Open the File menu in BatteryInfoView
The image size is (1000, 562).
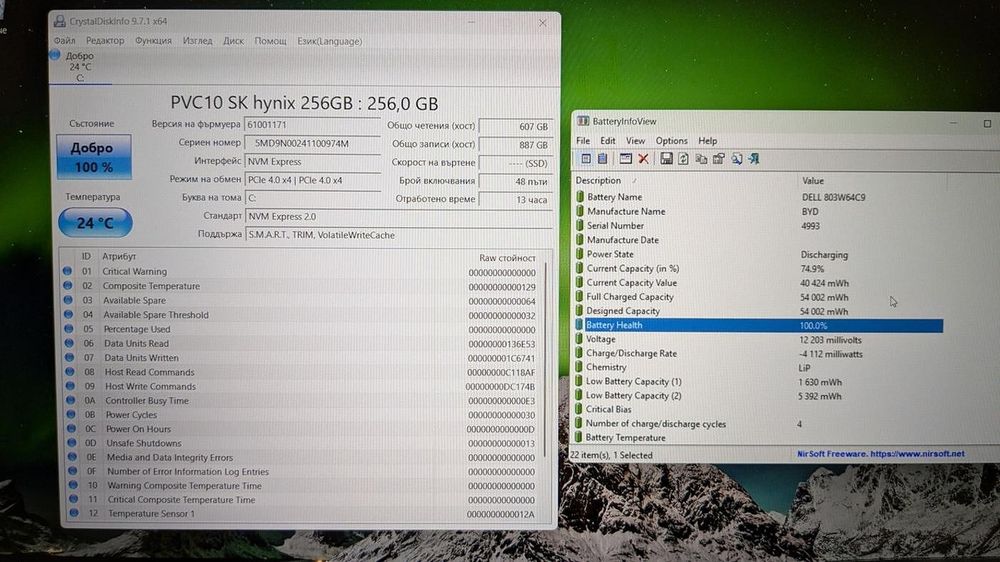[x=583, y=140]
